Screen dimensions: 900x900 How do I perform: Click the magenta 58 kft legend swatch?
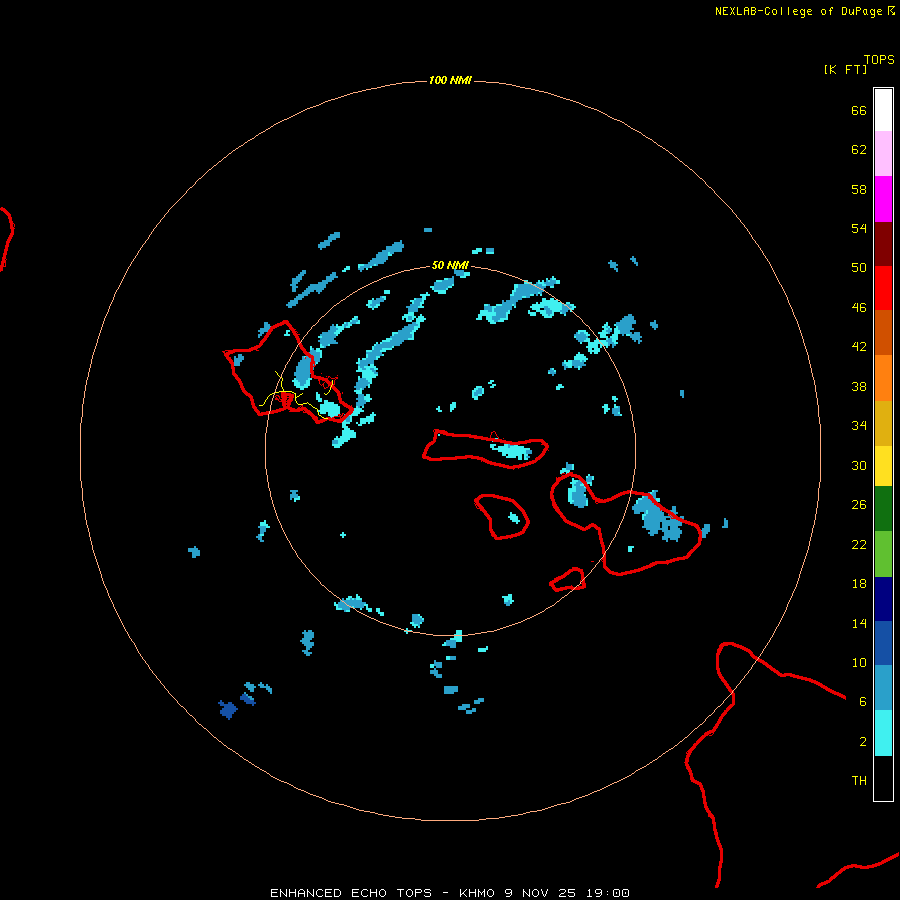[883, 199]
